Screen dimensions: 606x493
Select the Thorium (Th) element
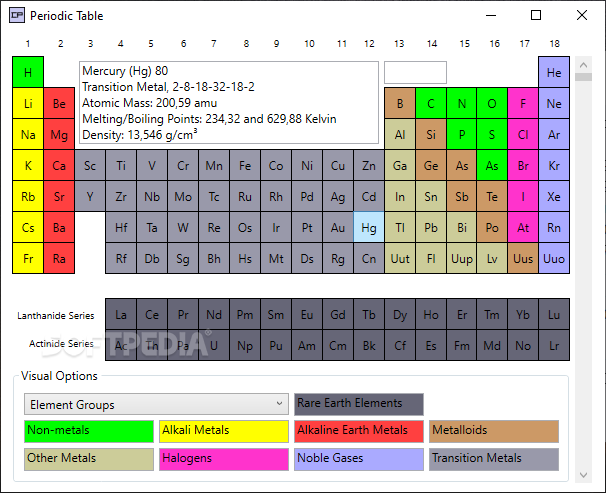[x=152, y=345]
